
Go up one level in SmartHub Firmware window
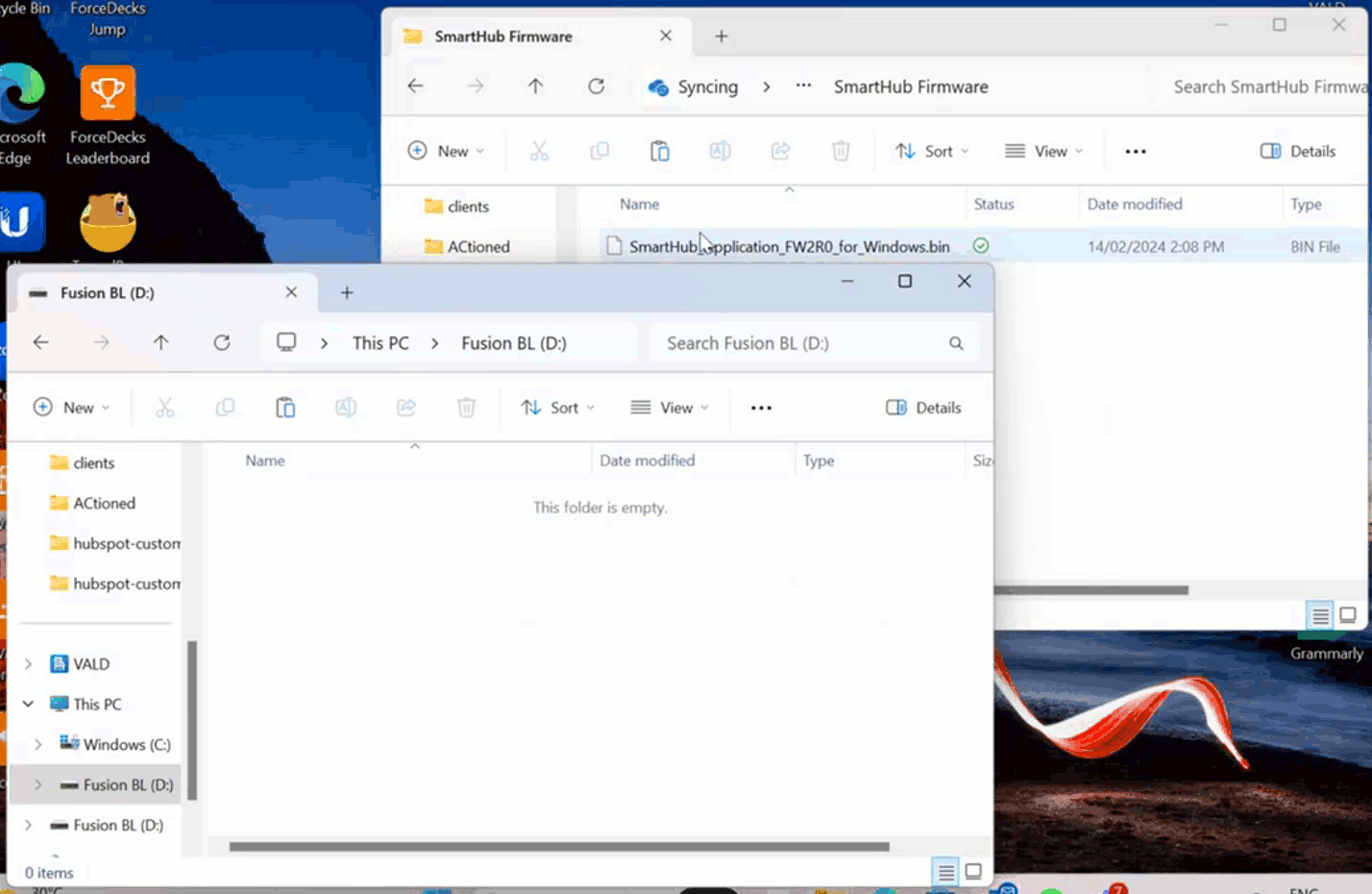(535, 86)
